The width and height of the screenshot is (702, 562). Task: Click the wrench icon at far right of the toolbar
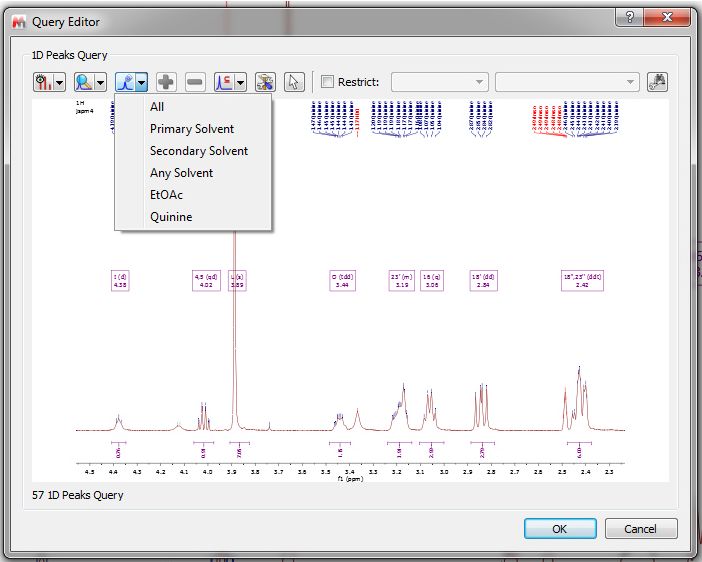click(x=657, y=82)
